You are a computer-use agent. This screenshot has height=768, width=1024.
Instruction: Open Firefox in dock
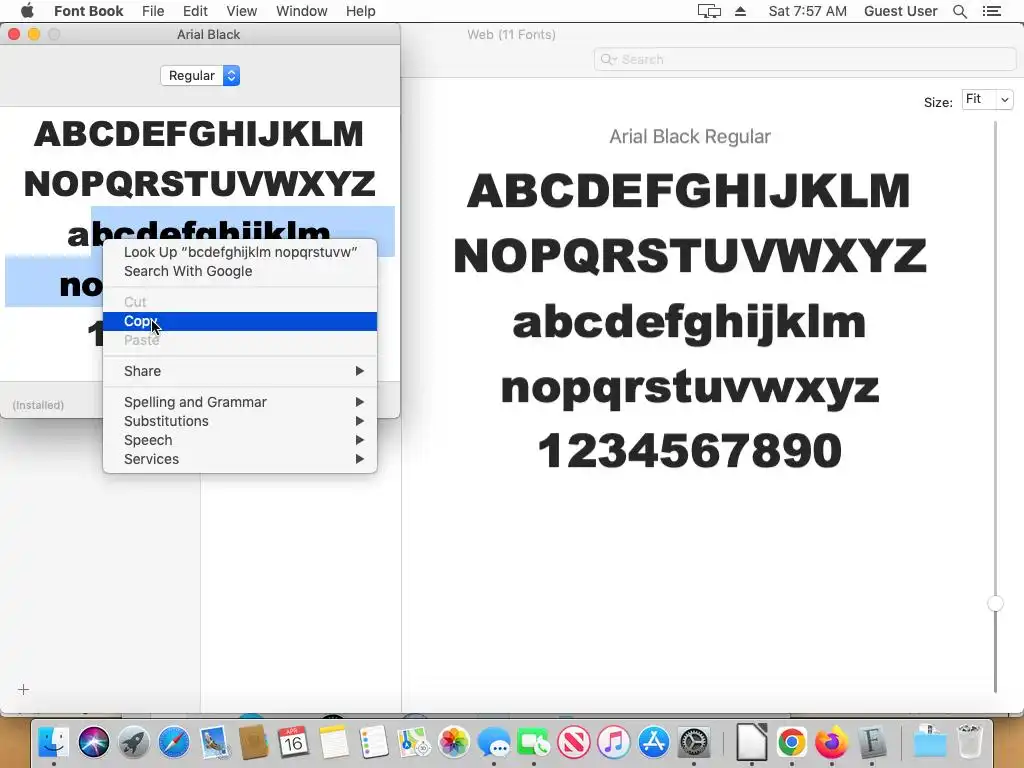coord(831,743)
